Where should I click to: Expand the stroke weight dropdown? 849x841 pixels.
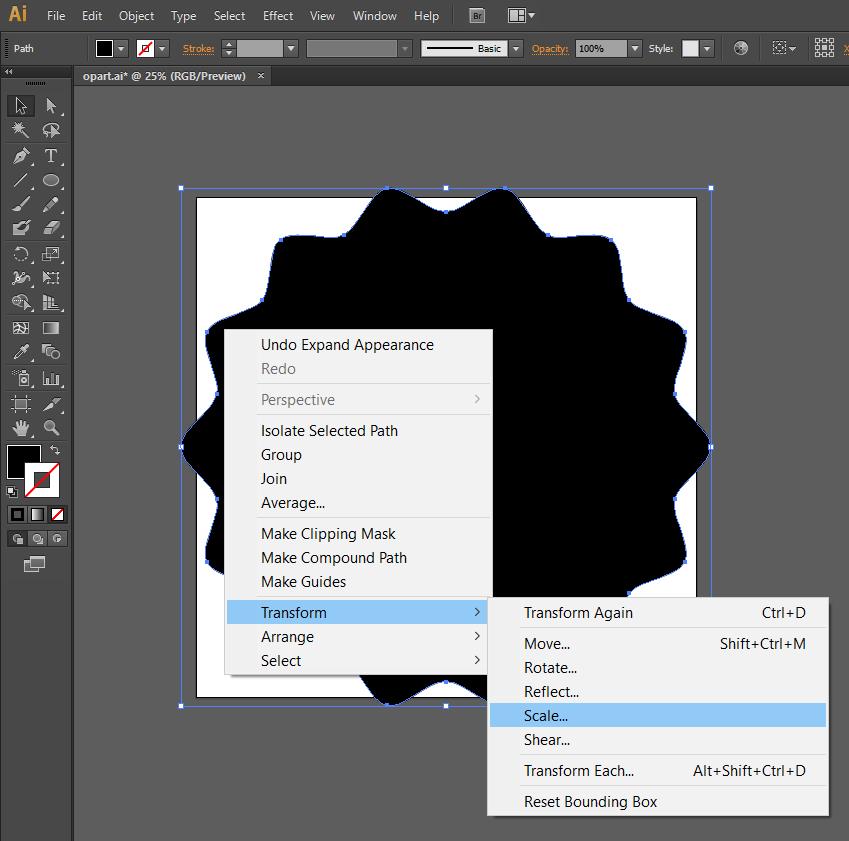tap(291, 48)
